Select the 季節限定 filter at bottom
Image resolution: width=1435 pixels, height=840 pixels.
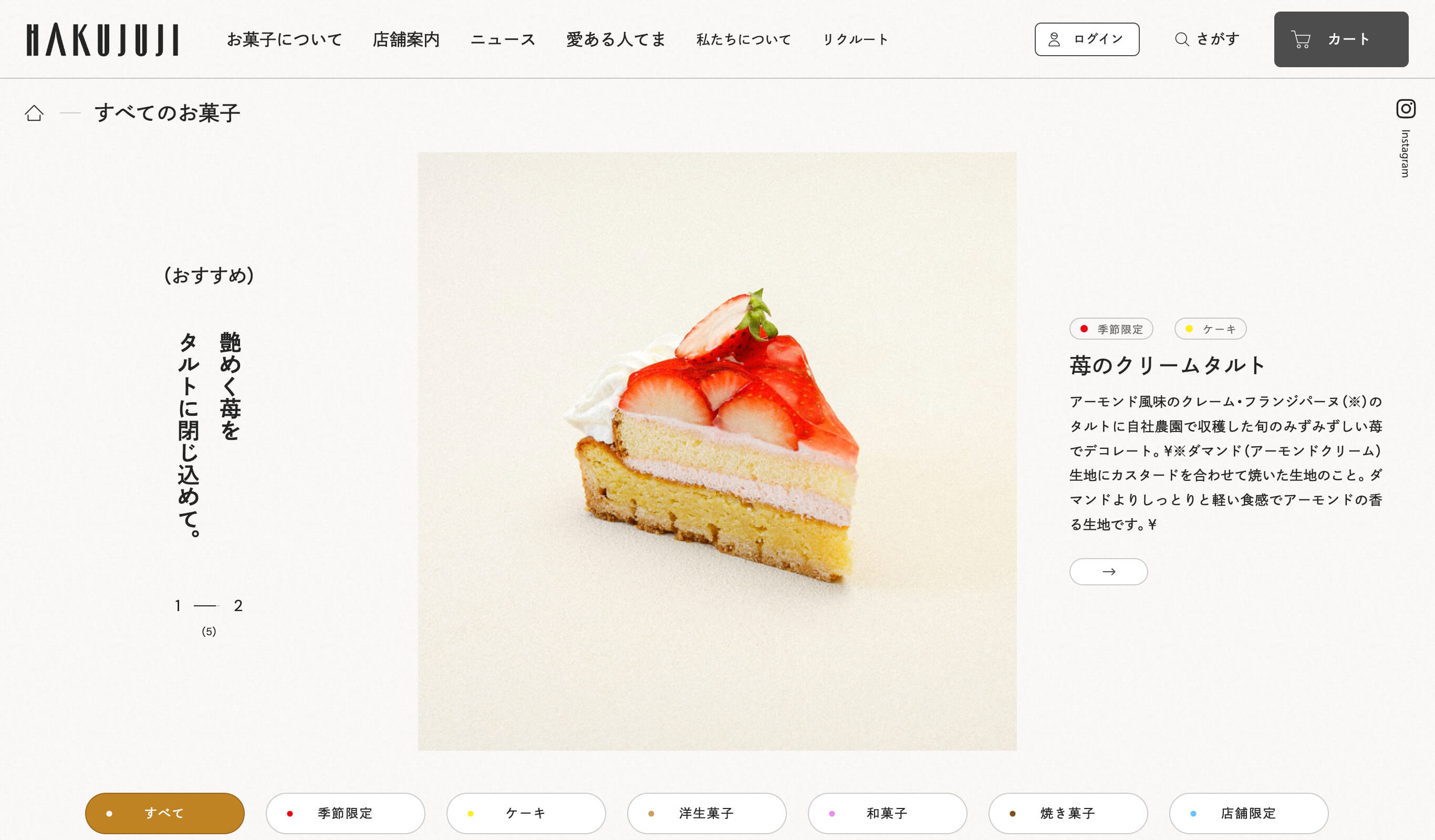345,813
